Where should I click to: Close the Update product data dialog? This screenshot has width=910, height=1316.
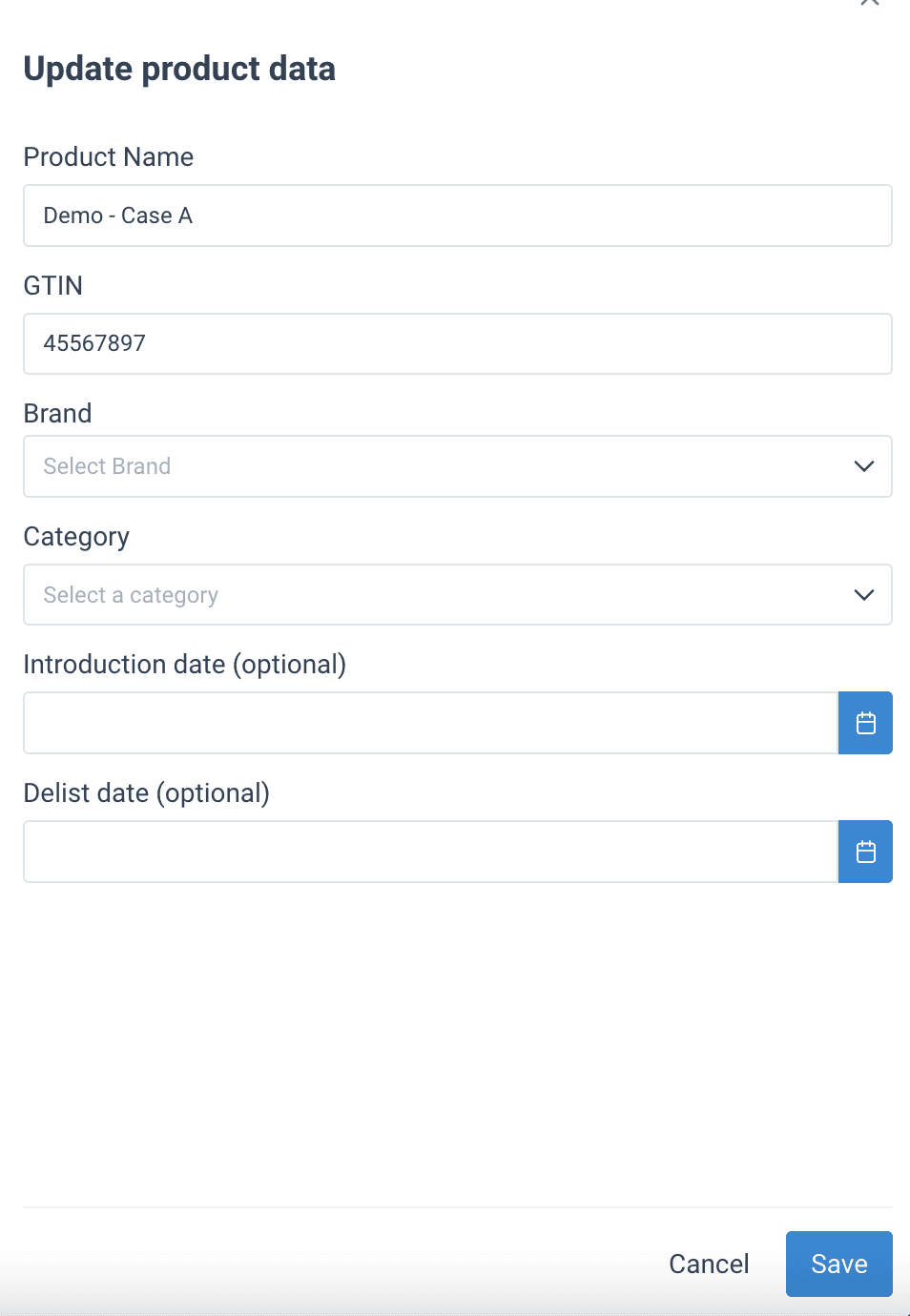coord(869,3)
